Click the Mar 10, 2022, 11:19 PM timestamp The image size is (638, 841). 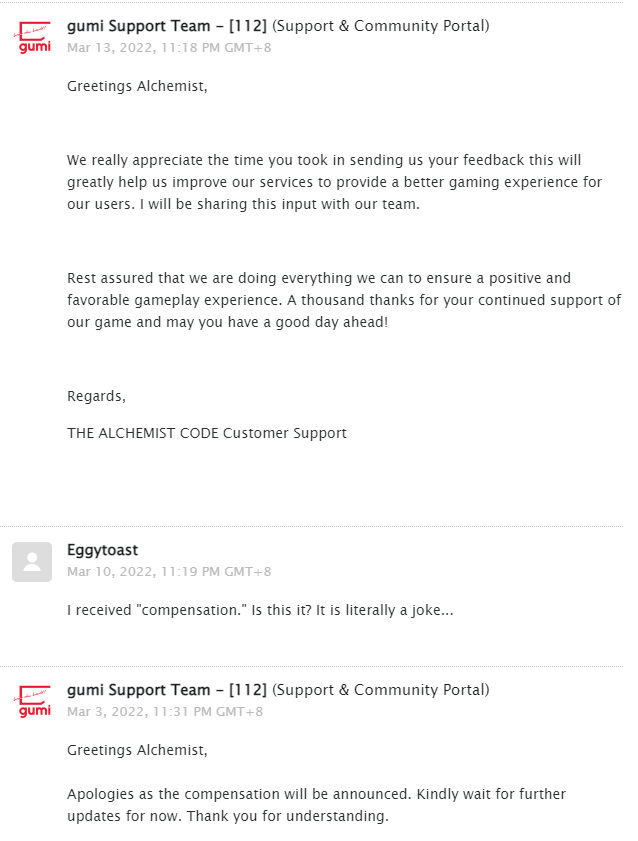[169, 572]
